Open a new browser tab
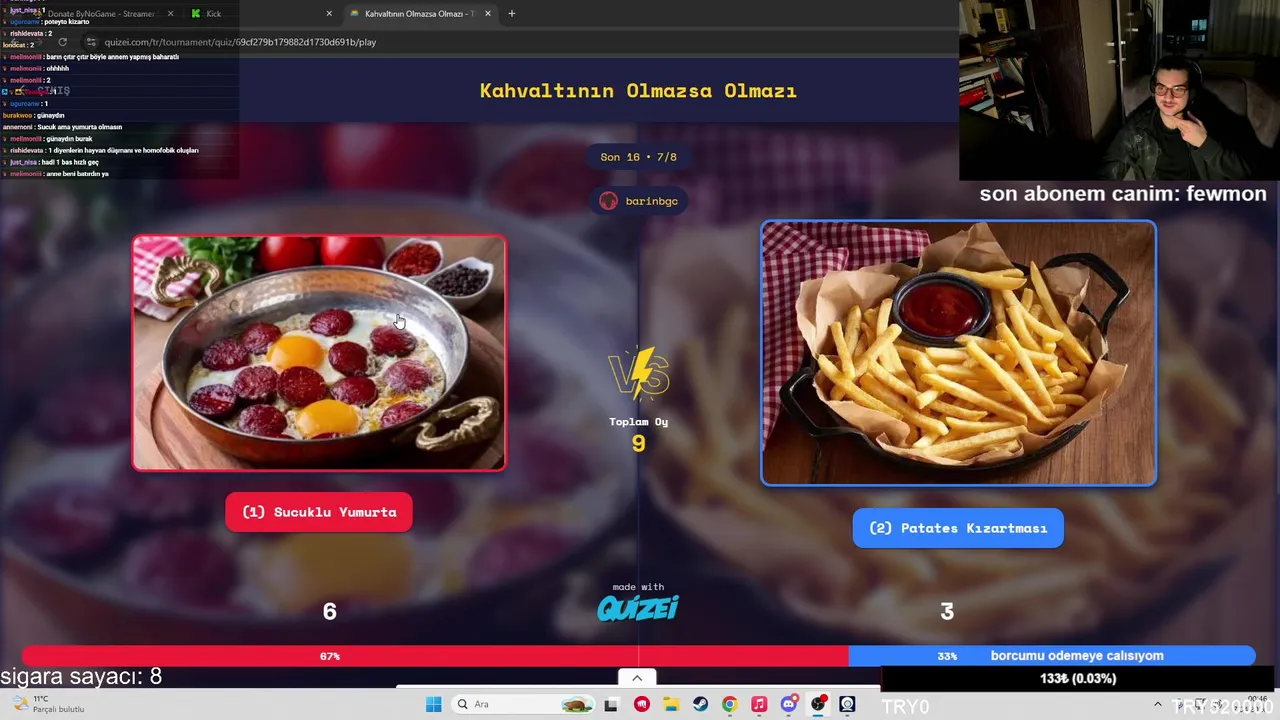Image resolution: width=1280 pixels, height=720 pixels. point(511,14)
